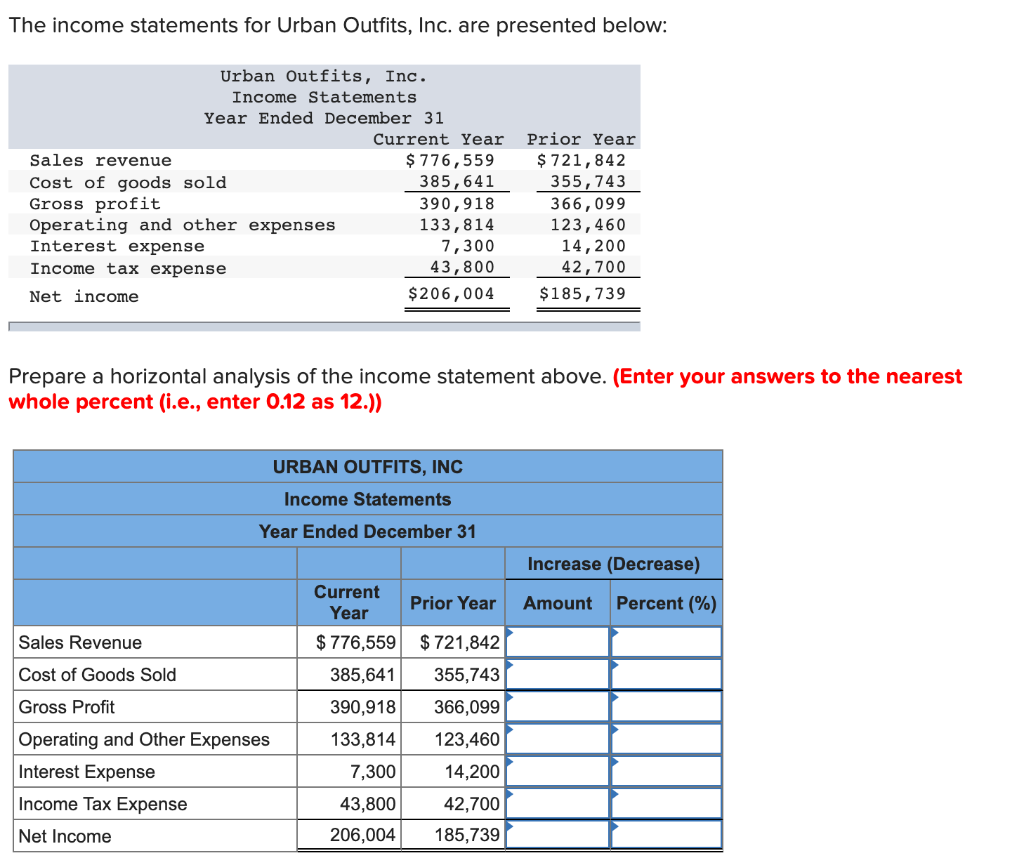Click the Gross Profit Percent input cell
1024x858 pixels.
pos(666,707)
